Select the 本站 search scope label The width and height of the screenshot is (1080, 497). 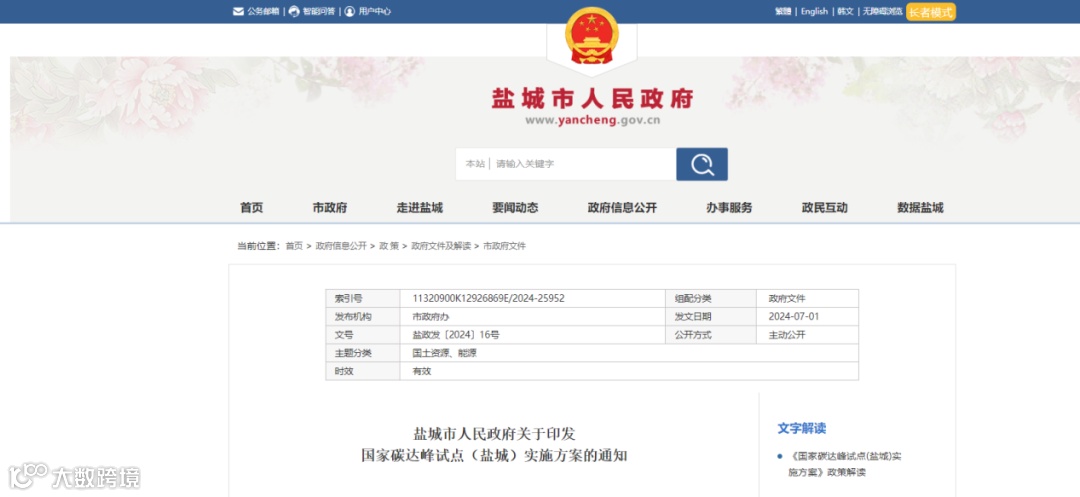coord(475,164)
